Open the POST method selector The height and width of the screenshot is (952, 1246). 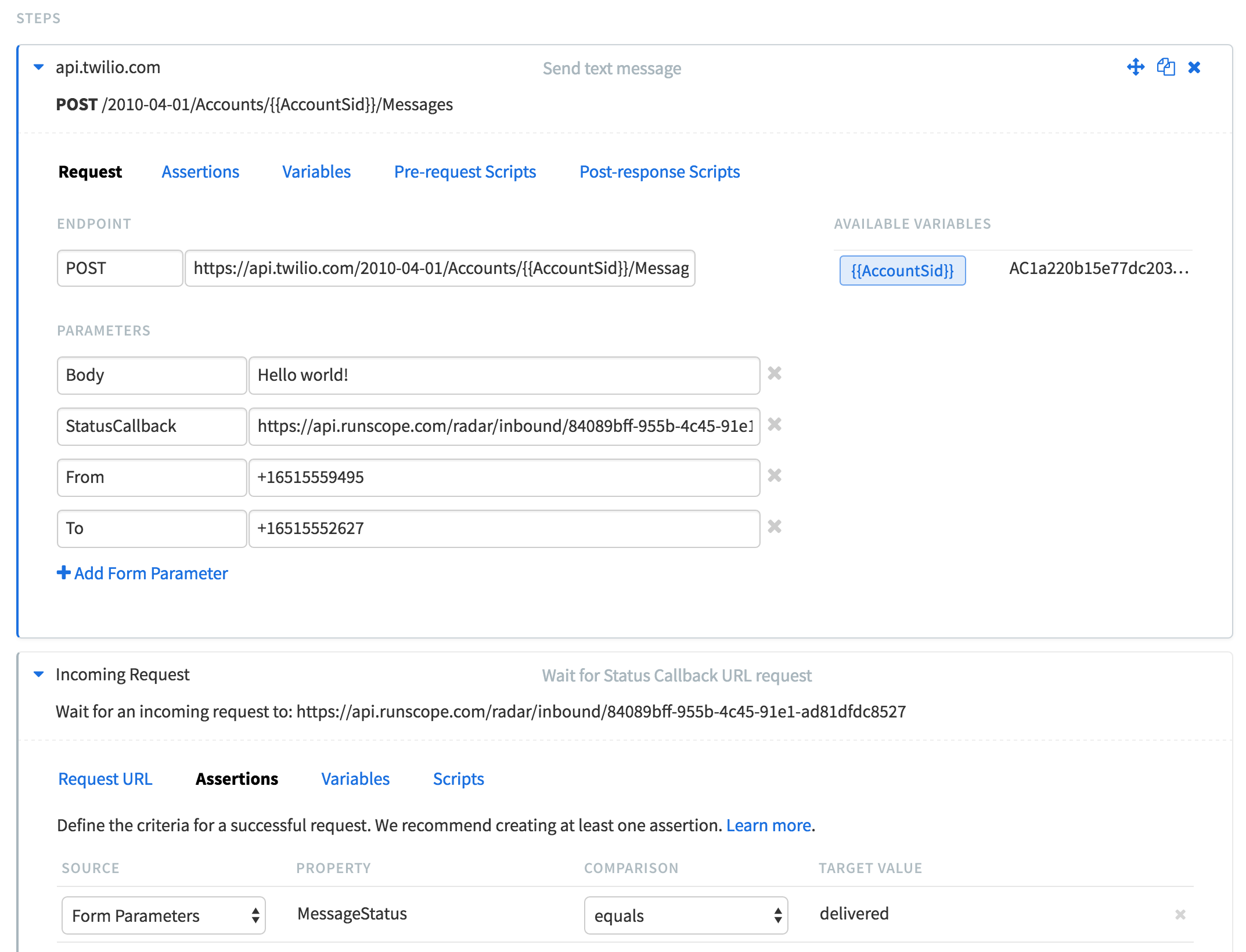[x=120, y=268]
